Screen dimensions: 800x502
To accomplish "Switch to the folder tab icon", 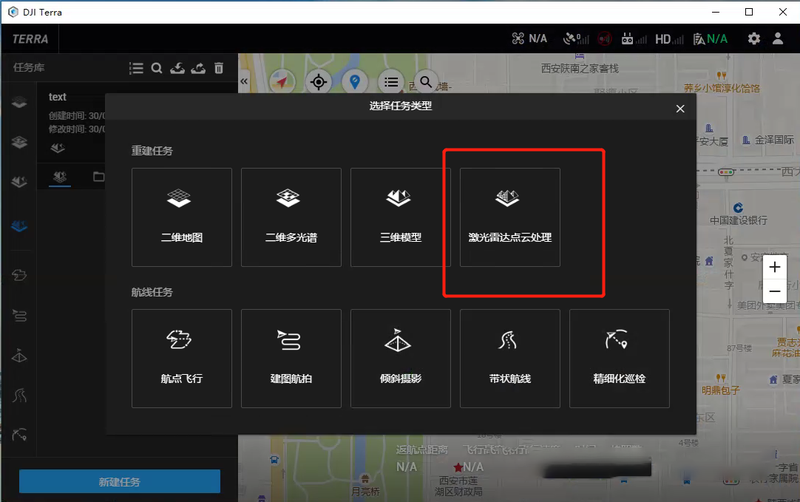I will (99, 177).
